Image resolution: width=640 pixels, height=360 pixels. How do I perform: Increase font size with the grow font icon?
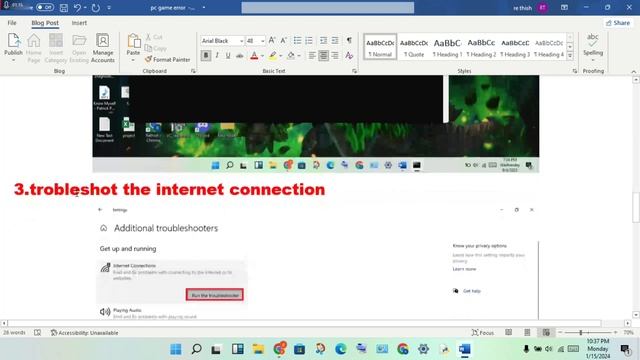click(x=272, y=40)
